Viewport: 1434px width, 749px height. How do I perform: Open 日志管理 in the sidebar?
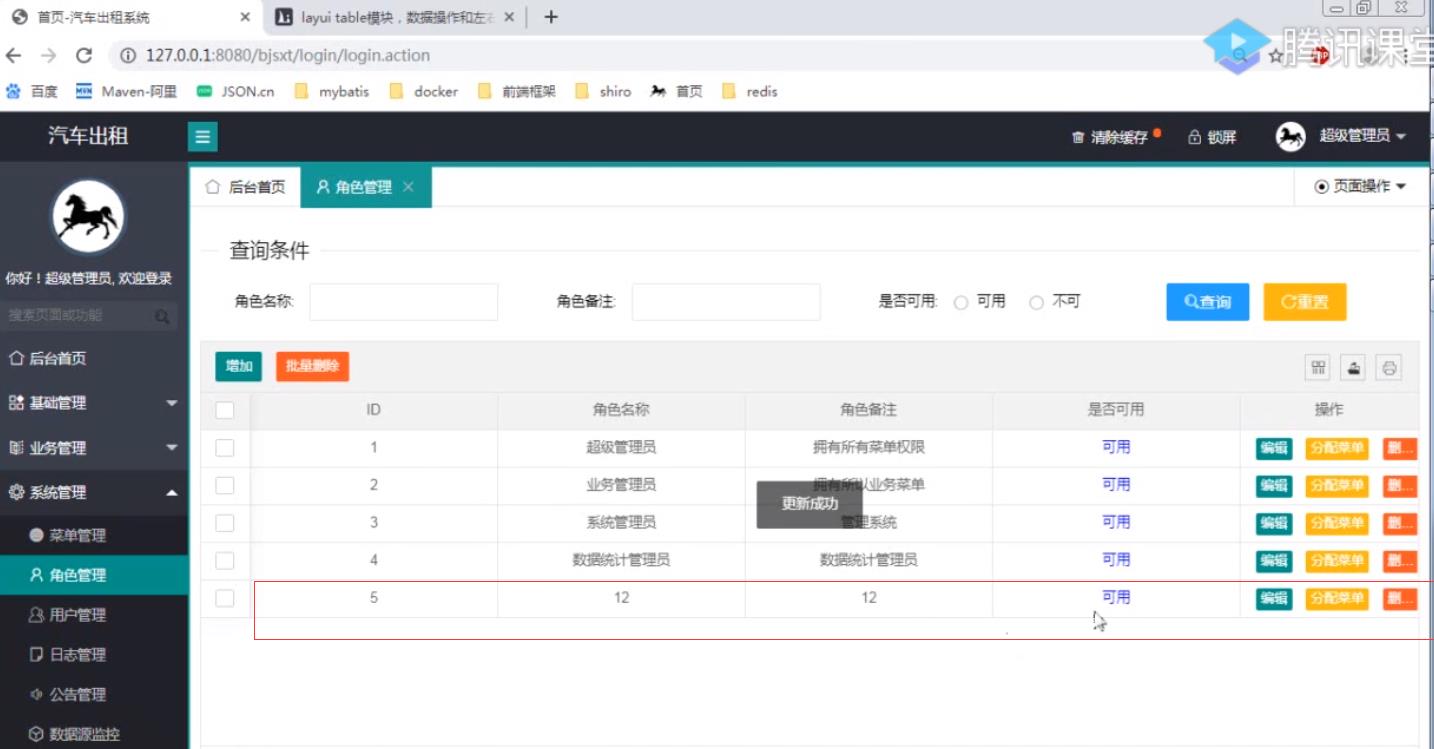pos(94,655)
